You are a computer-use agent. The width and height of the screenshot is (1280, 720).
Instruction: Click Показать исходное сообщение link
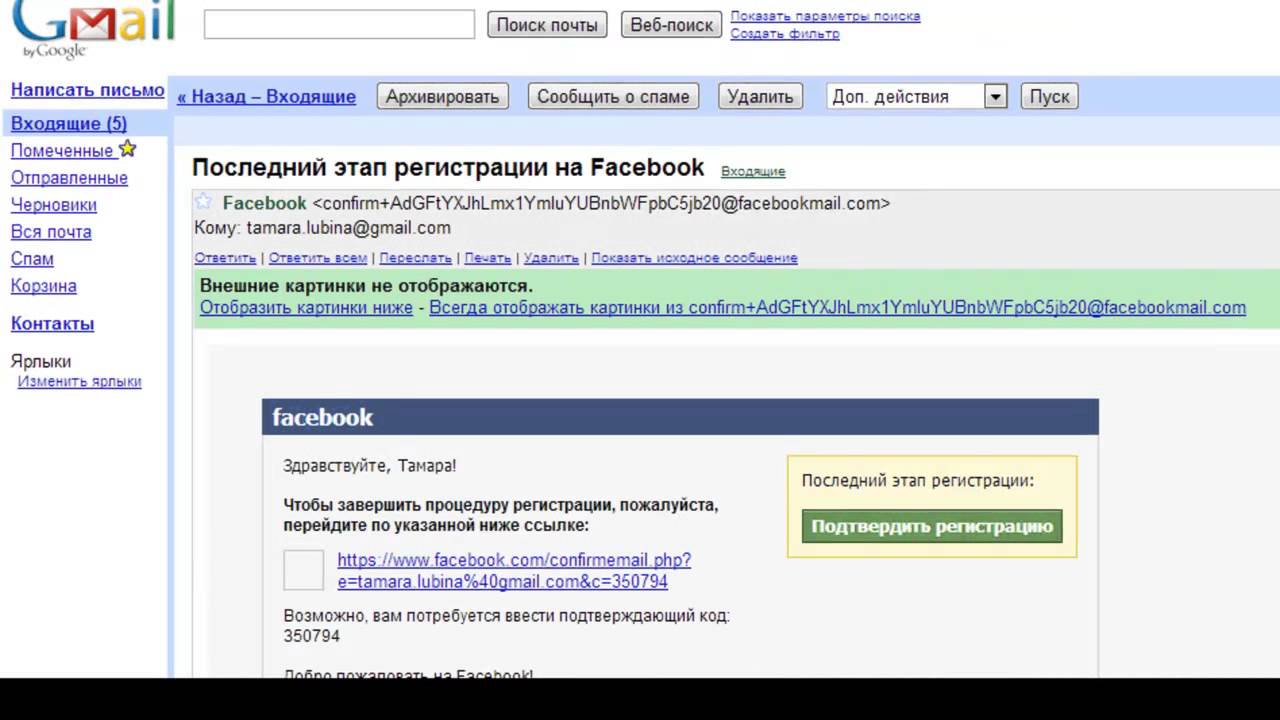694,258
